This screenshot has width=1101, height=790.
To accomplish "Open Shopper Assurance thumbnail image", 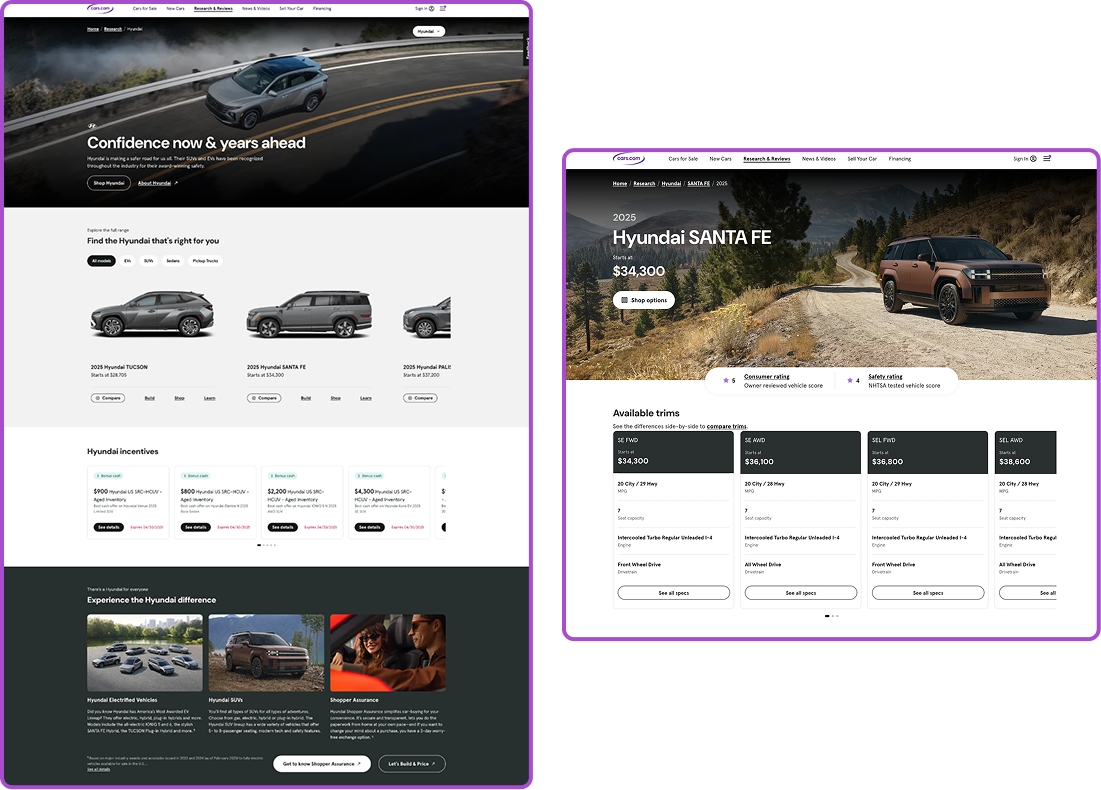I will click(x=388, y=652).
